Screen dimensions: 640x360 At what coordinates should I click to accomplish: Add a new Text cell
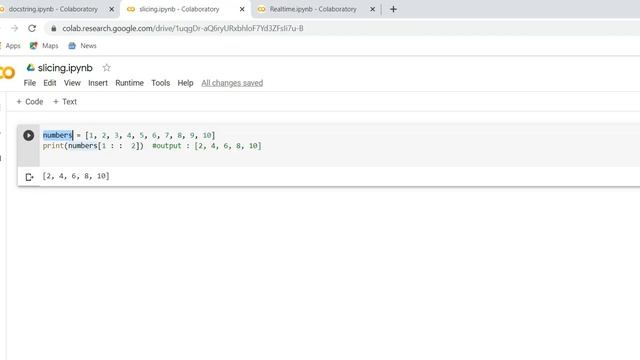65,102
